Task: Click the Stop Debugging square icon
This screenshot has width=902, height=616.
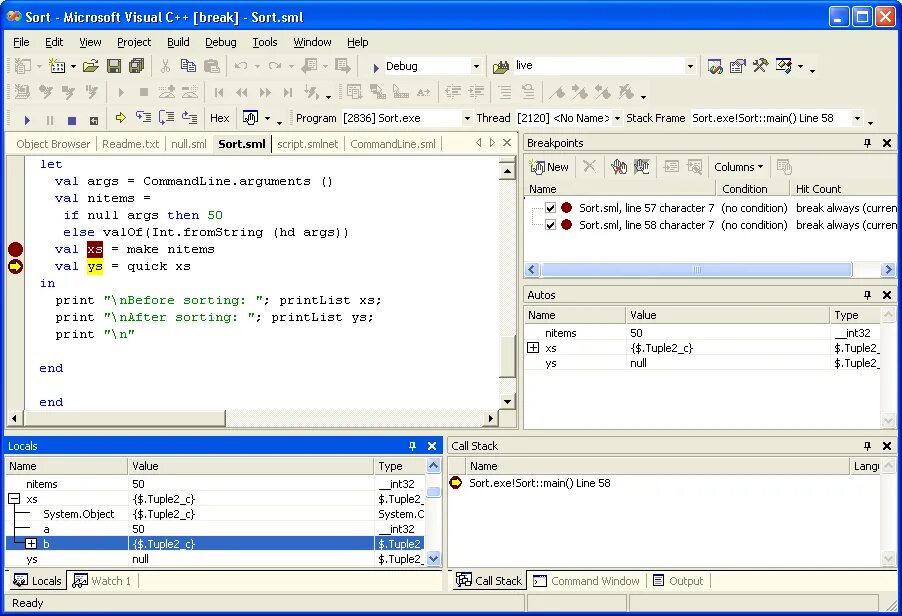Action: 72,120
